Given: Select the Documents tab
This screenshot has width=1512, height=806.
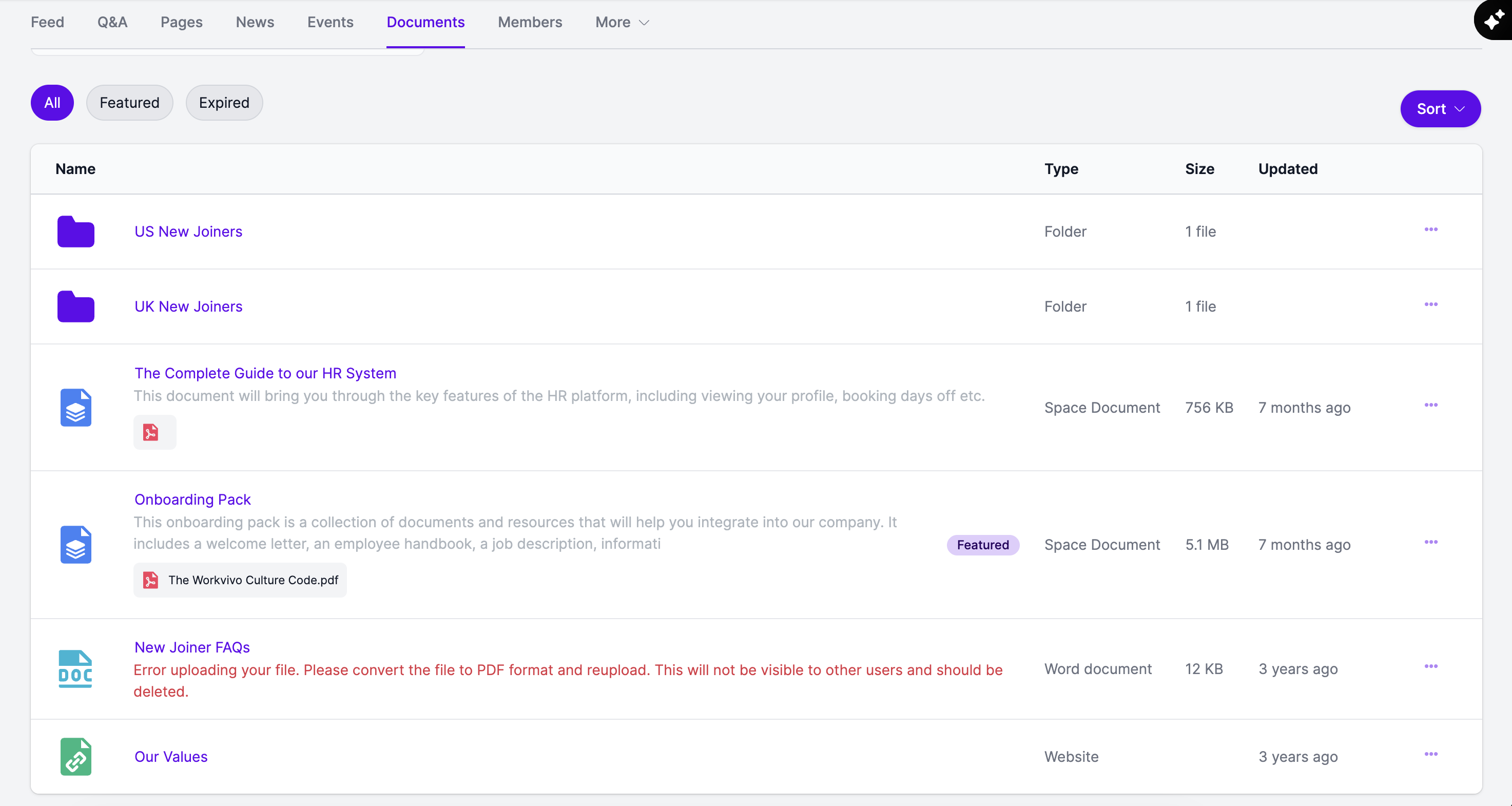Looking at the screenshot, I should pos(425,22).
